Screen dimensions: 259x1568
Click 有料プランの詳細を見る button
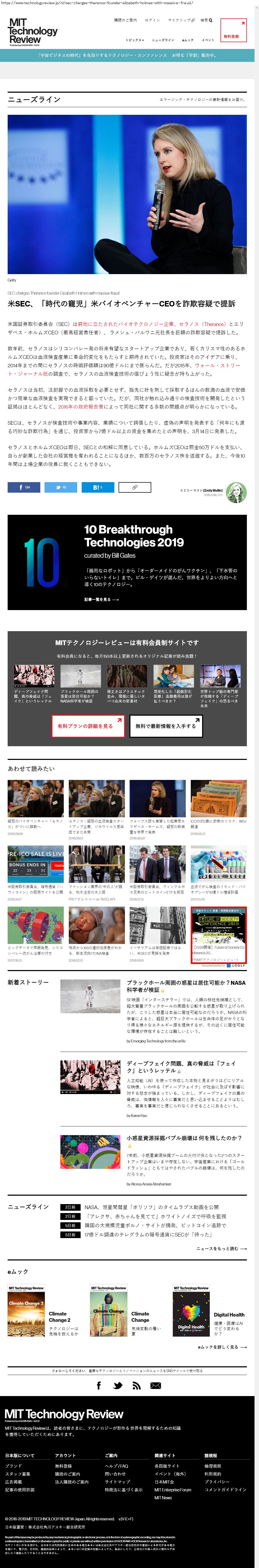pyautogui.click(x=88, y=726)
